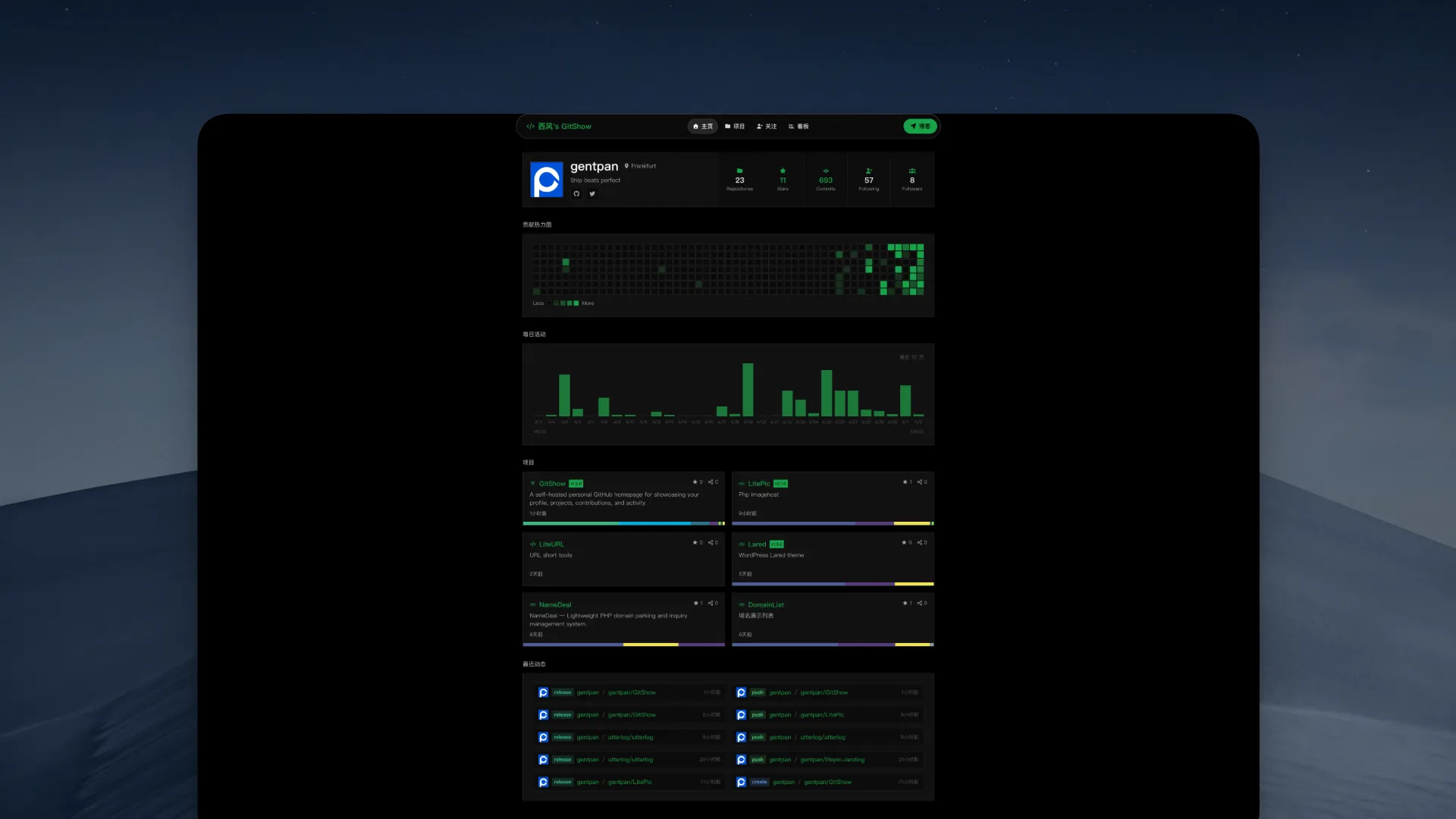Open gentpan/litepic-landing in the push activity row

(x=833, y=760)
